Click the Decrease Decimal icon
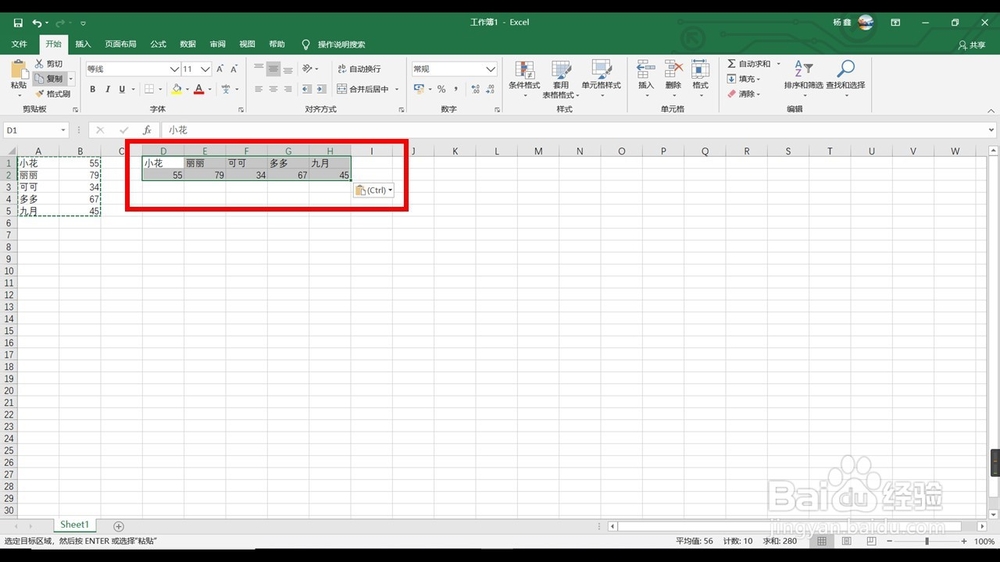 click(x=490, y=89)
